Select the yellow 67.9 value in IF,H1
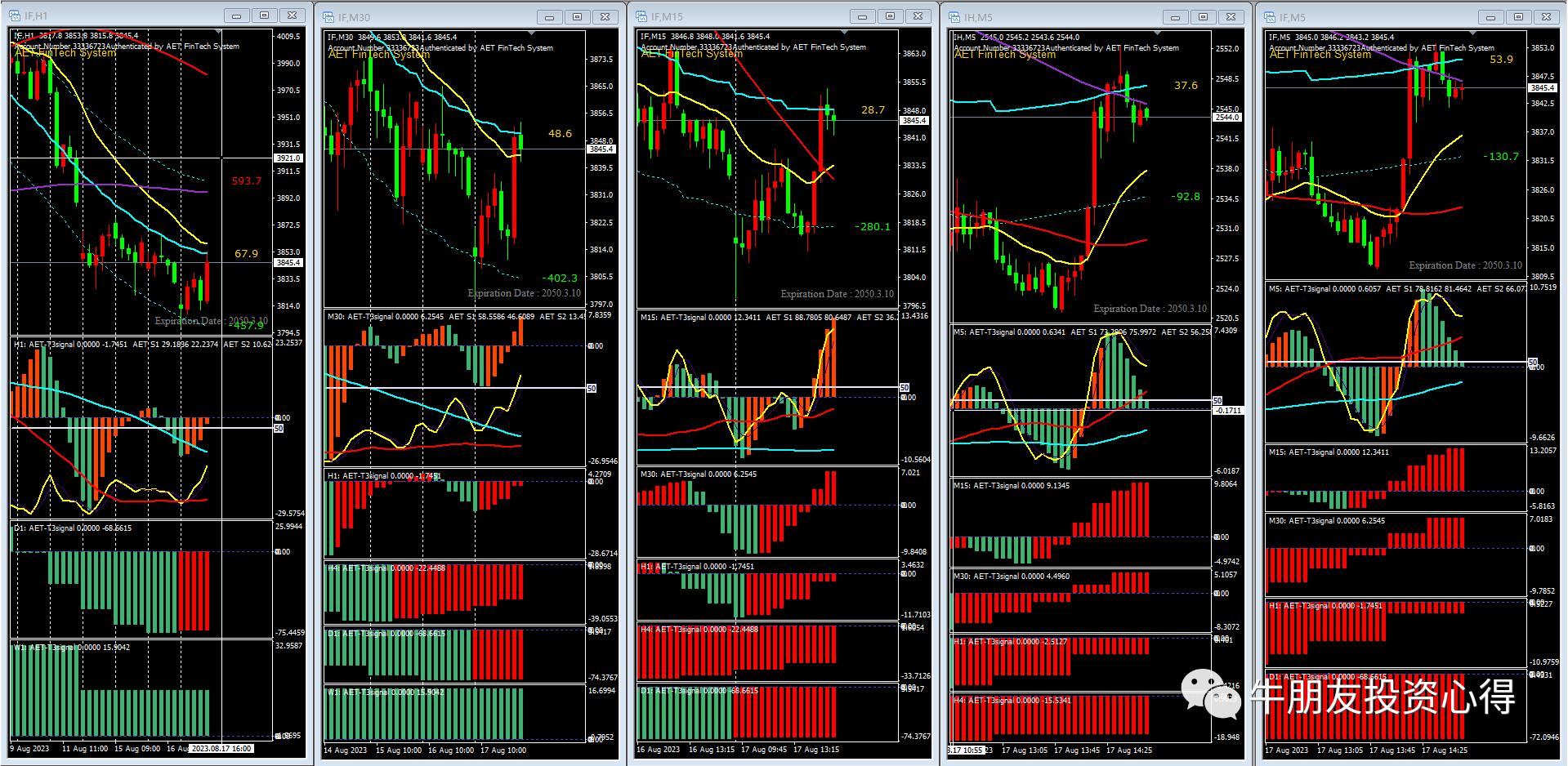This screenshot has height=766, width=1568. [x=247, y=254]
